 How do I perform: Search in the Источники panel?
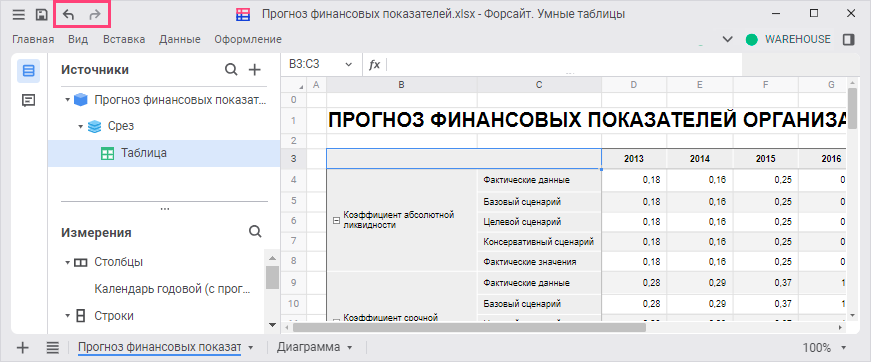coord(231,69)
